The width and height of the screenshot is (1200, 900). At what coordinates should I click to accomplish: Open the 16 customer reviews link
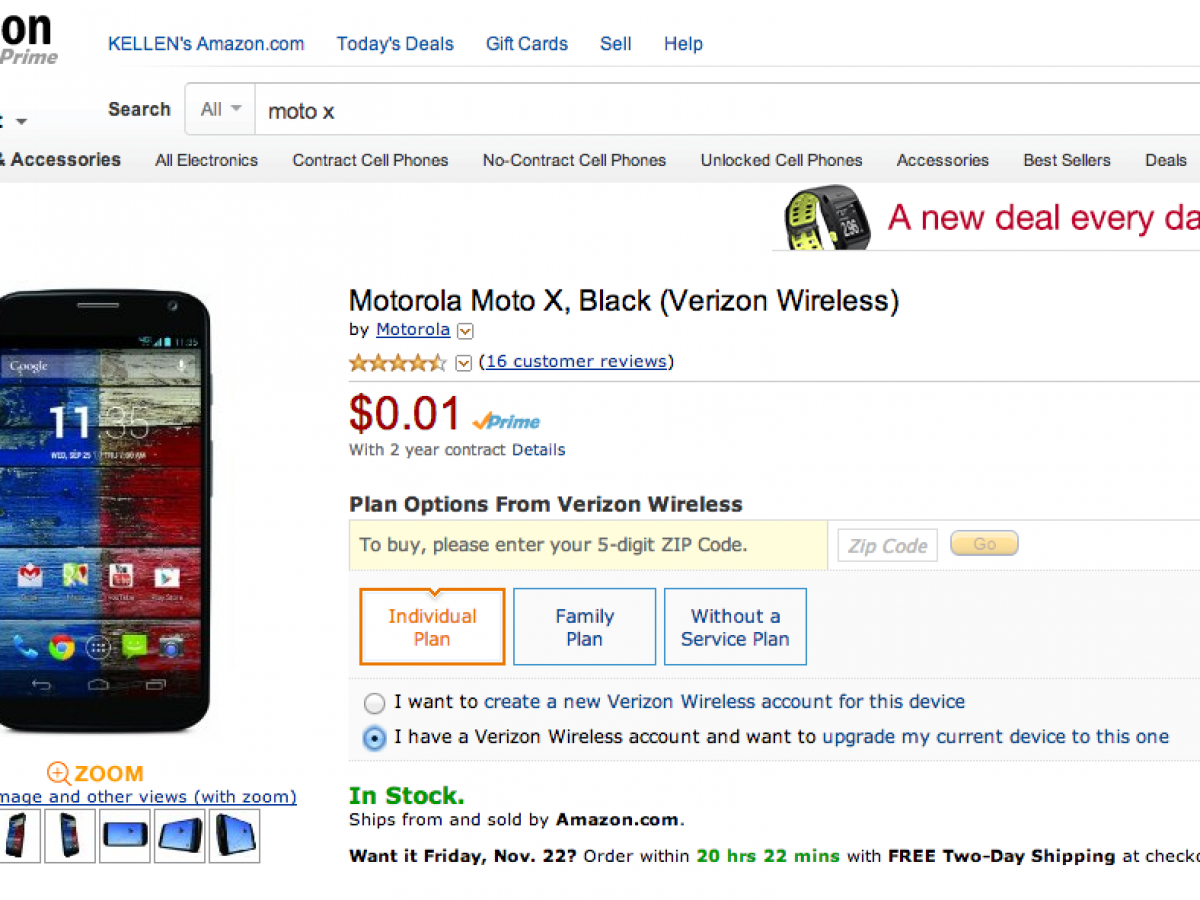pos(576,362)
